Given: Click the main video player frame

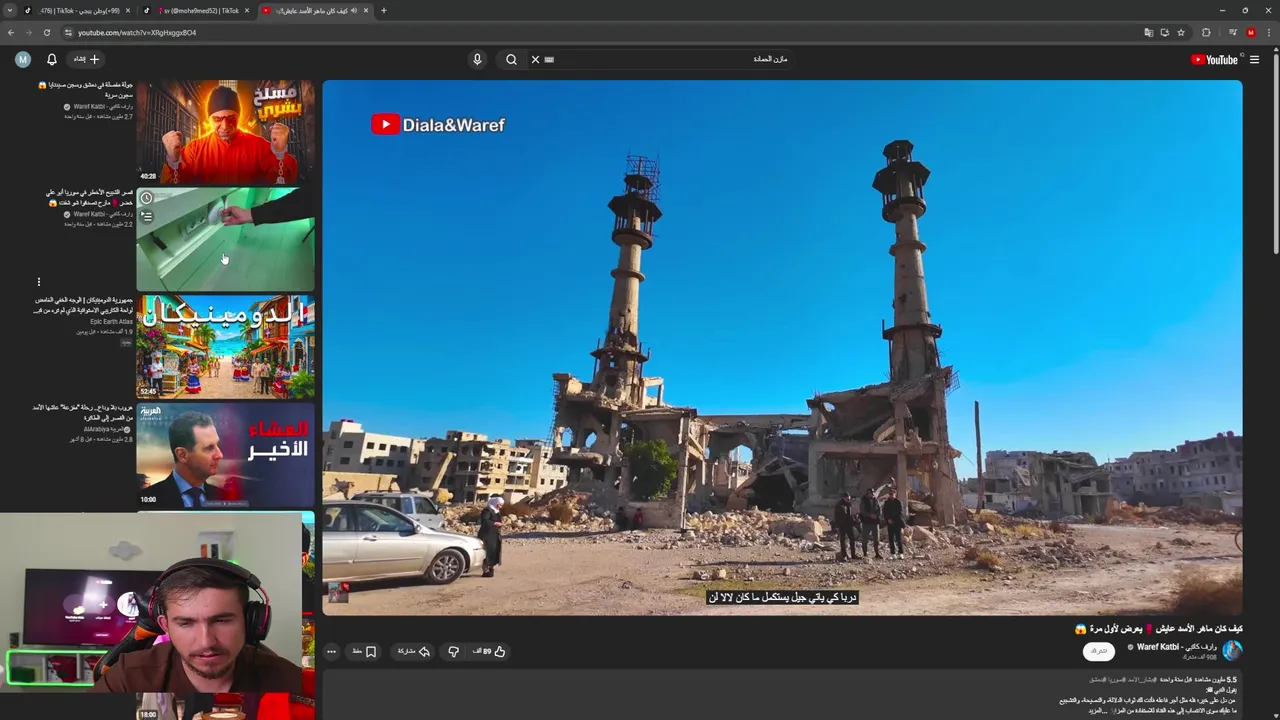Looking at the screenshot, I should (782, 347).
